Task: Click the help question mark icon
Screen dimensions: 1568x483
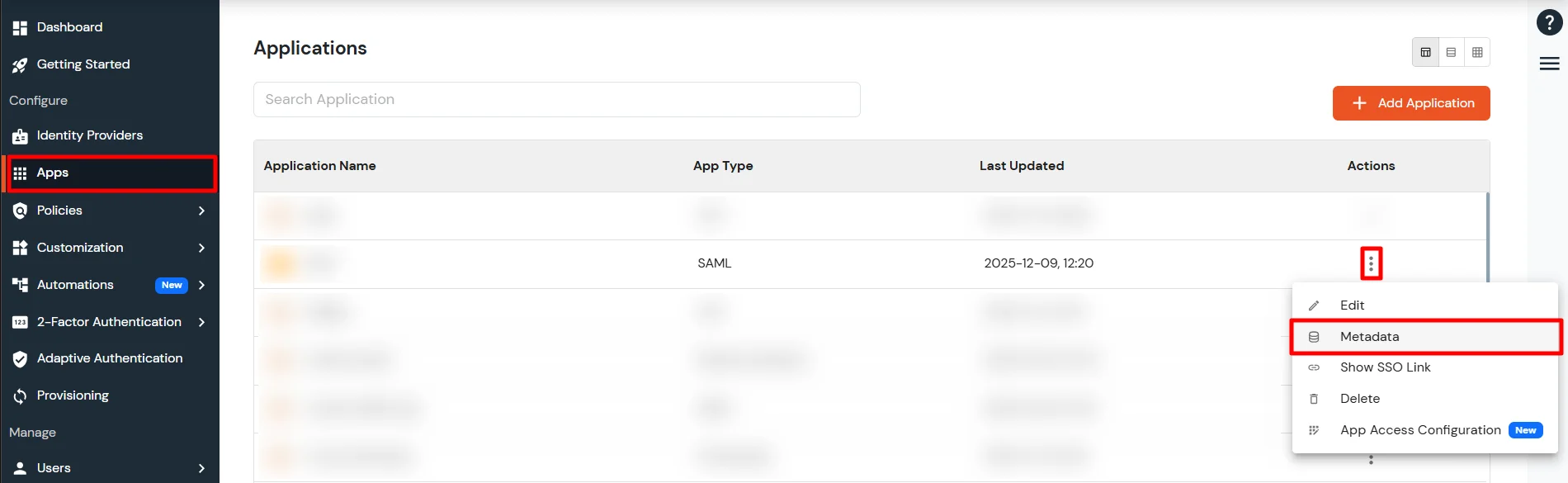Action: click(1549, 23)
